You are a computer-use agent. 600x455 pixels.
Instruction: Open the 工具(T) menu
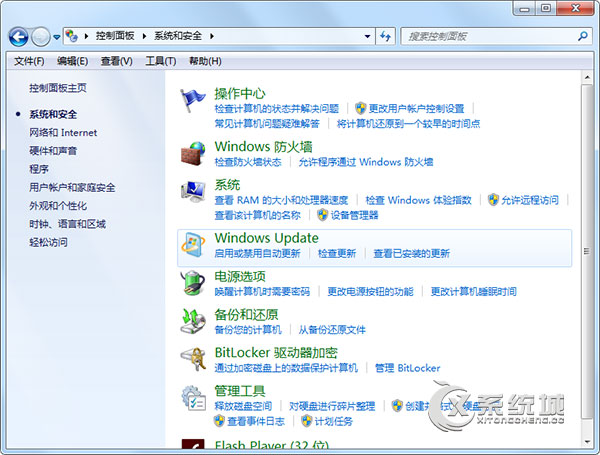pos(161,61)
